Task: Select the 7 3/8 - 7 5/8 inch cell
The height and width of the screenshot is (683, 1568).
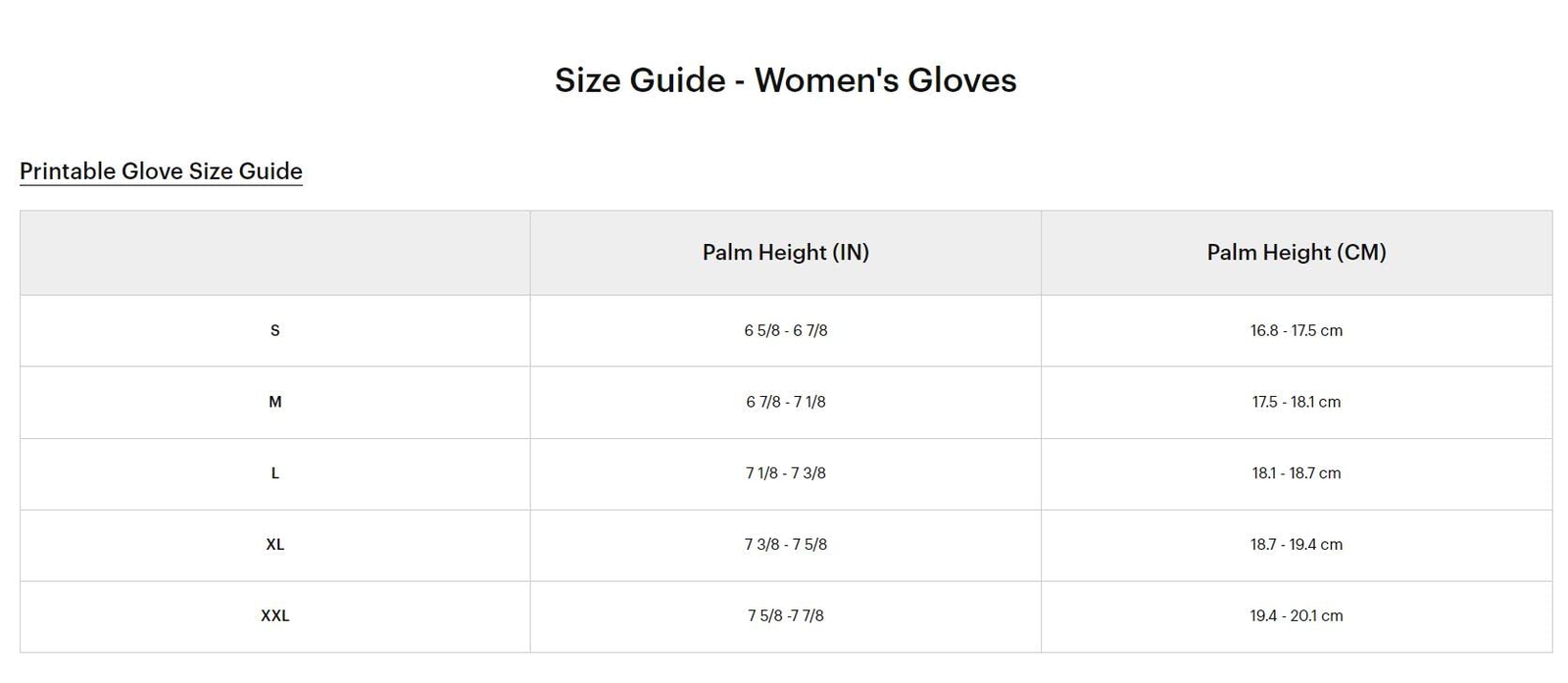Action: [x=785, y=545]
